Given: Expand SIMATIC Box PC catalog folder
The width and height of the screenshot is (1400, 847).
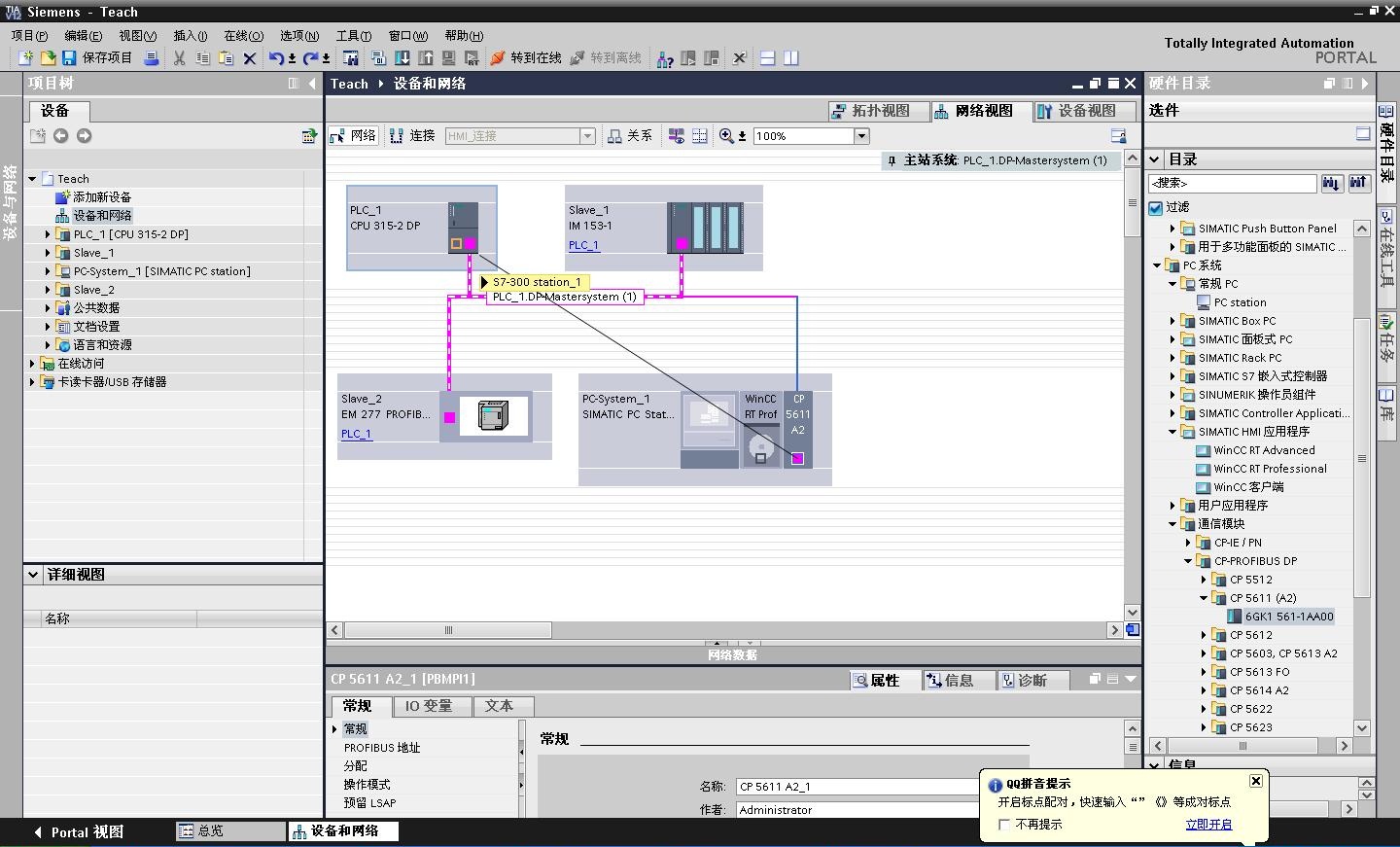Looking at the screenshot, I should pos(1172,321).
